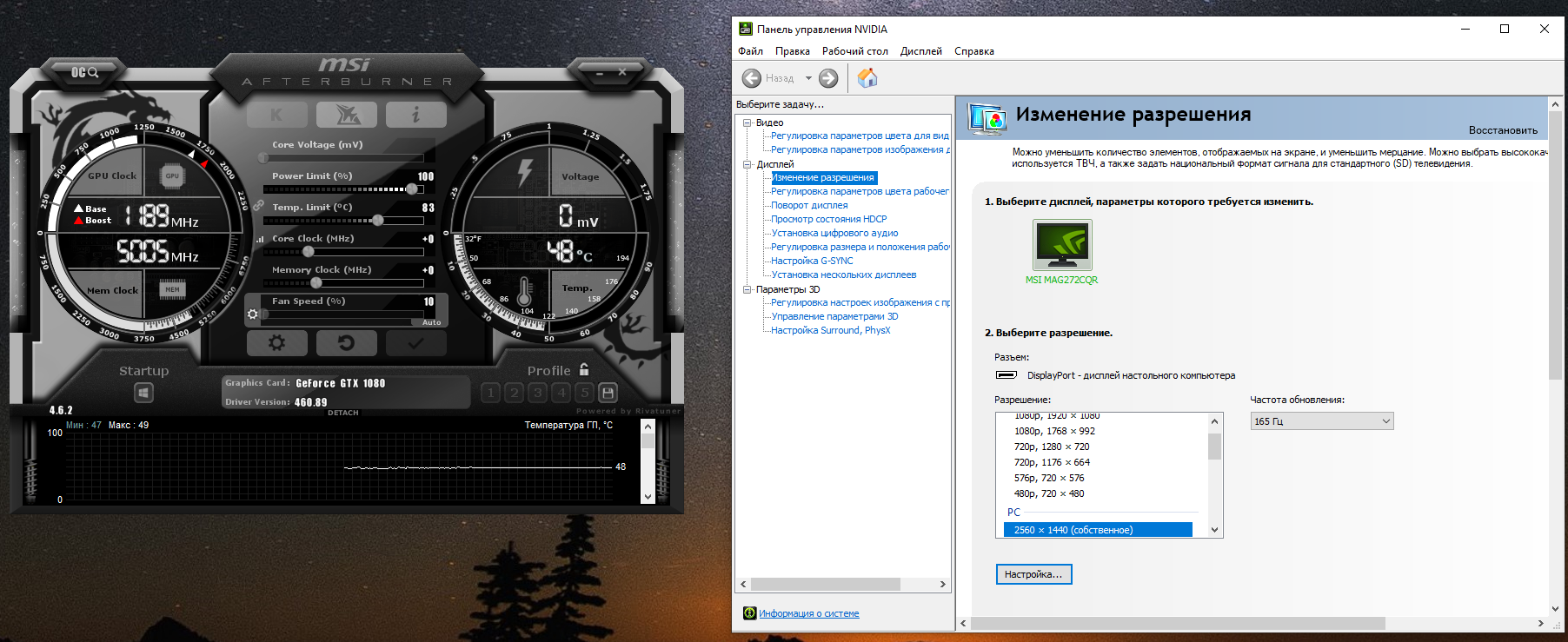Click DETACH to detach the Afterburner monitor graph
1568x642 pixels.
[x=343, y=413]
